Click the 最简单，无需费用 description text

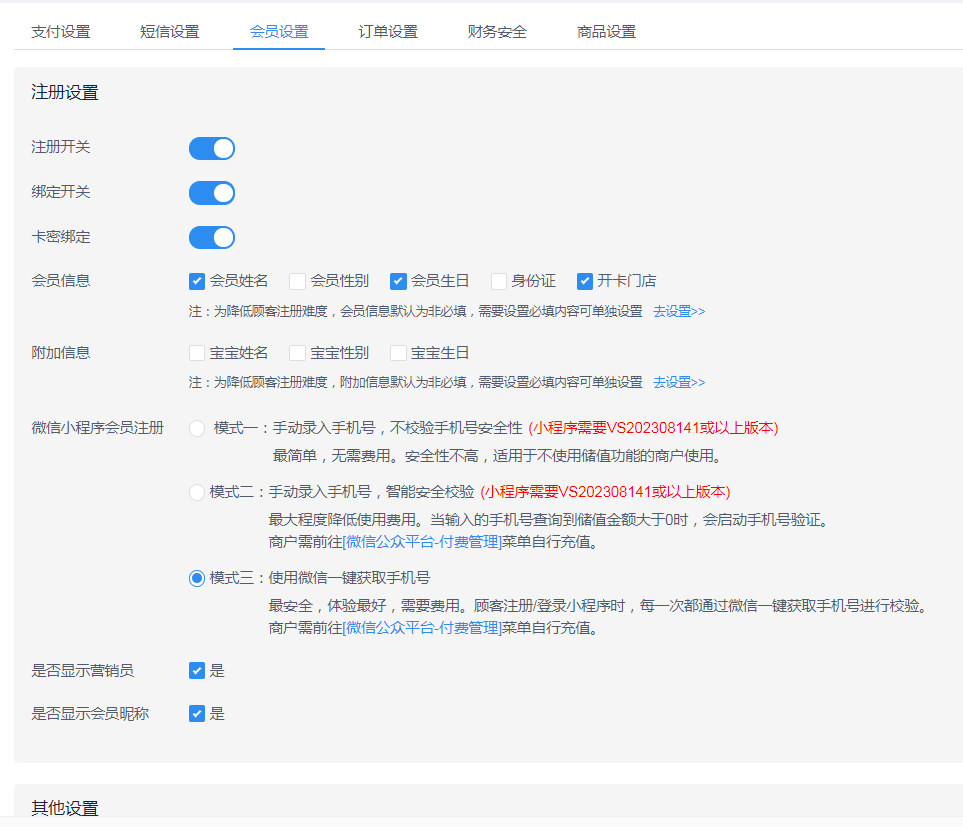pos(498,456)
